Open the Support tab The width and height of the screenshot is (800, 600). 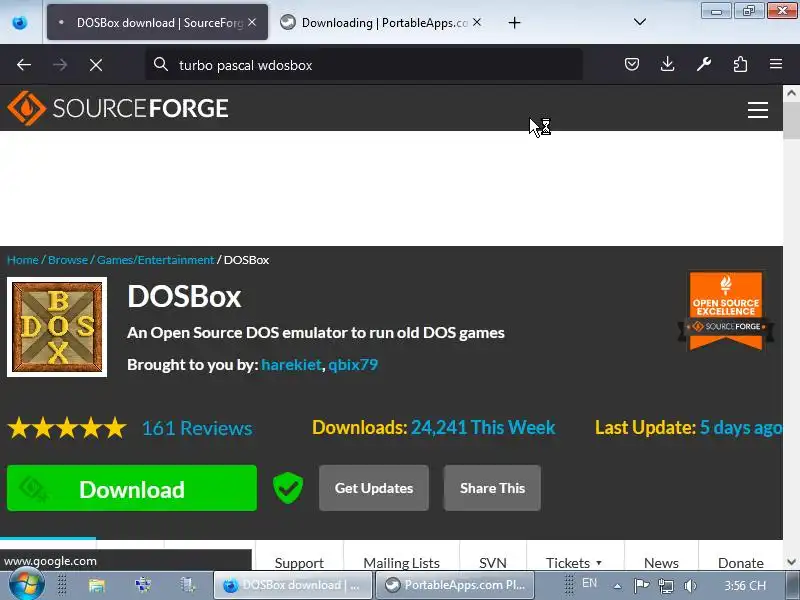(x=299, y=562)
